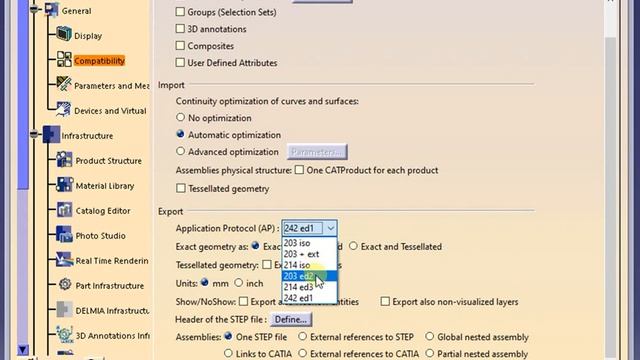Choose 242 ed1 from dropdown list
640x360 pixels.
point(309,298)
